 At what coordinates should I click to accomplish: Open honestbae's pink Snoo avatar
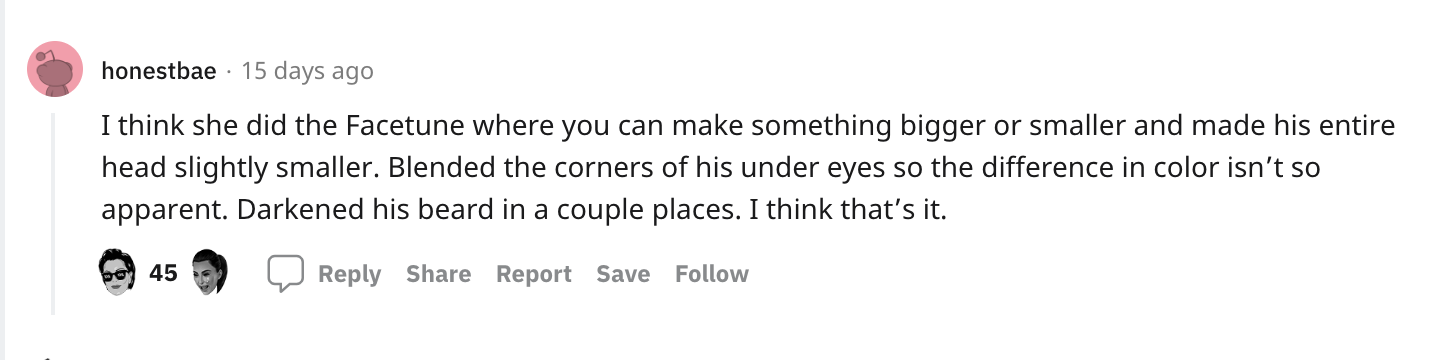(54, 70)
